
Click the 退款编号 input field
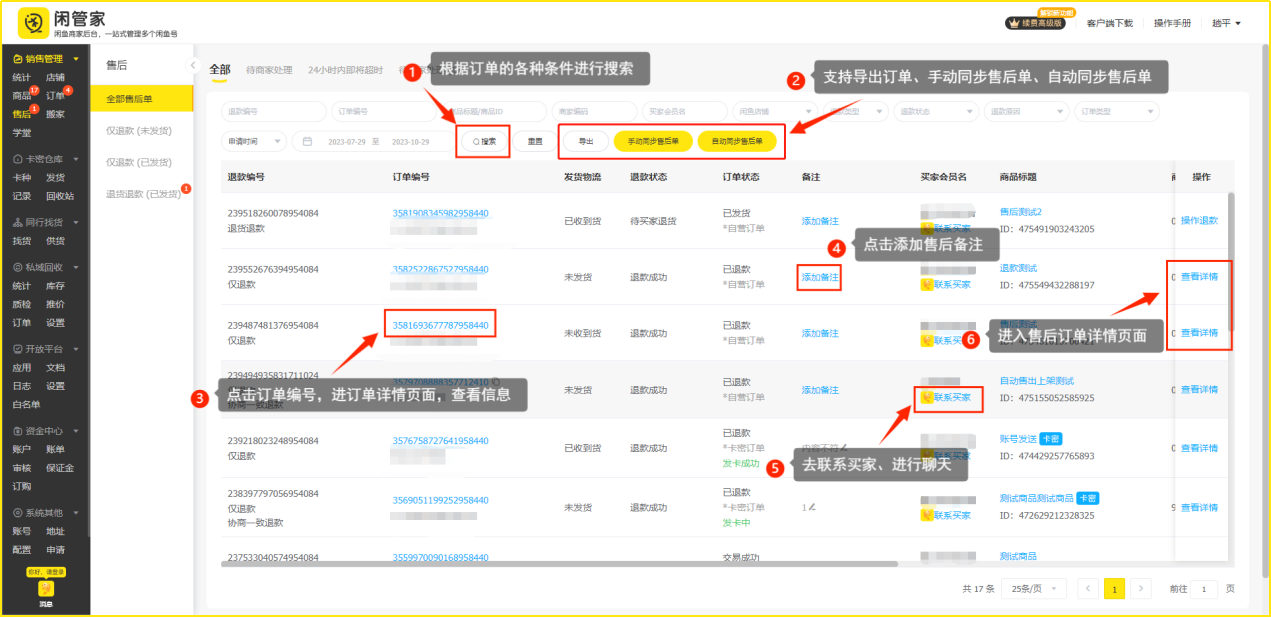pos(271,111)
